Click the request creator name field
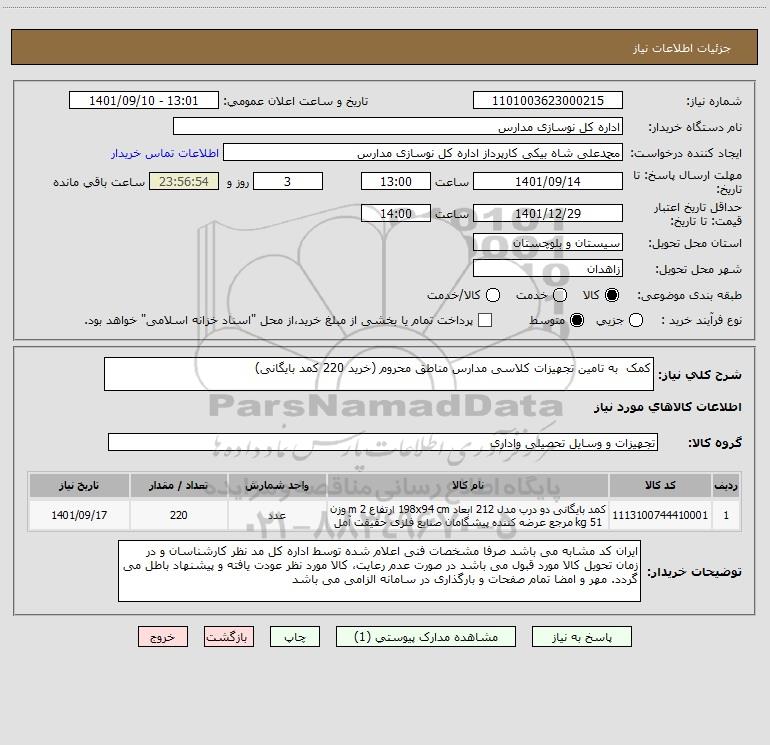The image size is (770, 745). click(423, 152)
